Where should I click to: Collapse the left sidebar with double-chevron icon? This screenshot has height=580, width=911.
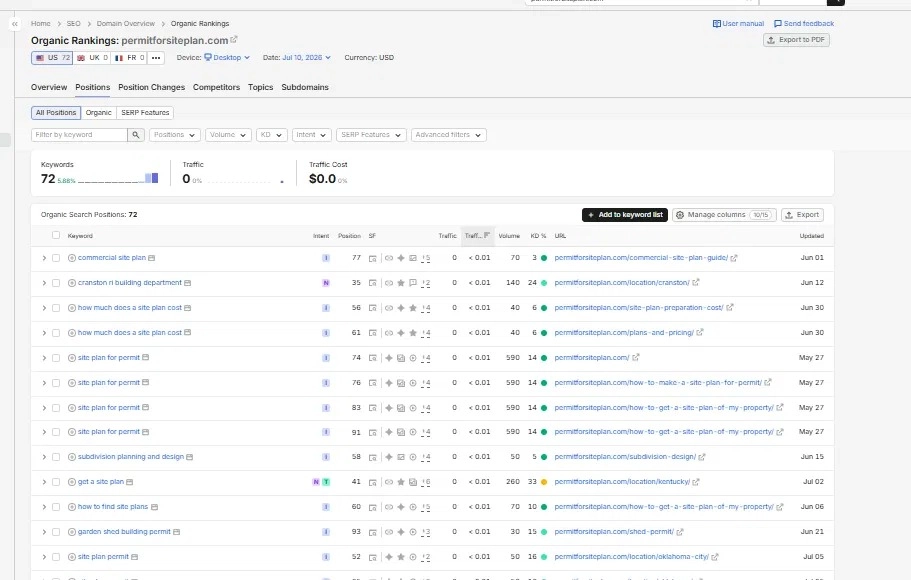pyautogui.click(x=15, y=24)
